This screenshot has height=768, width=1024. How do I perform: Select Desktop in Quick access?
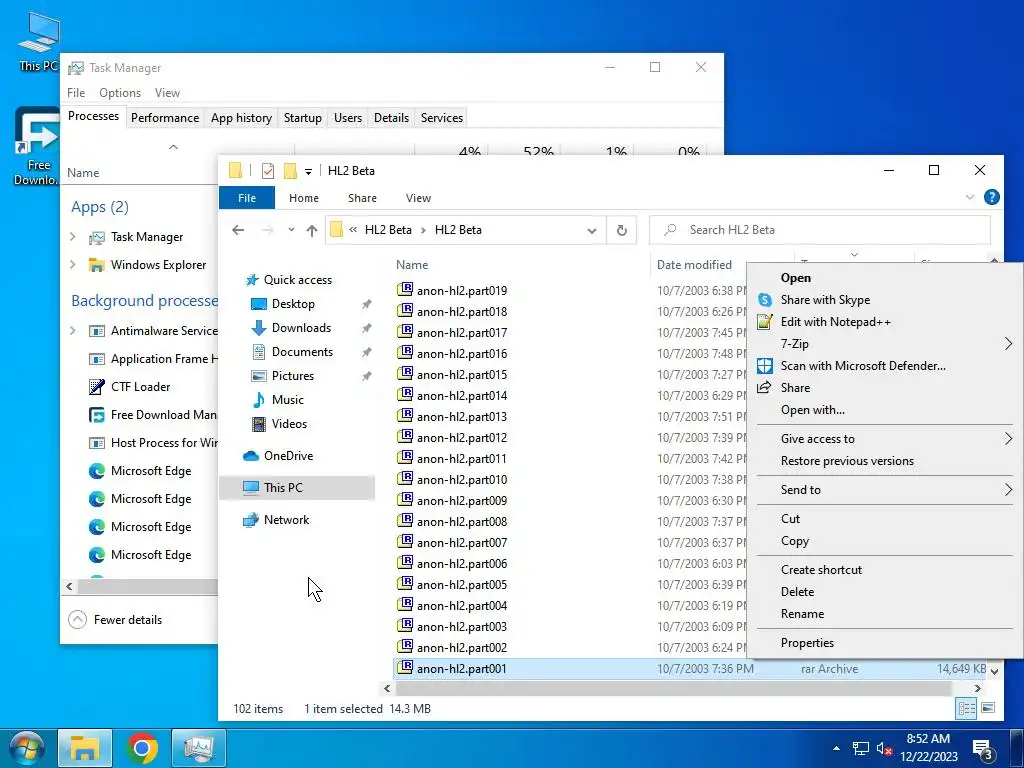pos(293,304)
